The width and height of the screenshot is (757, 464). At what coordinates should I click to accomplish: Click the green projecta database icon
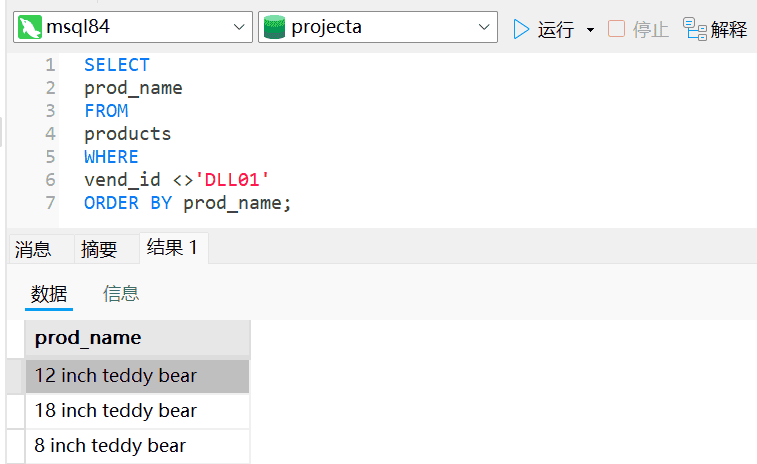point(274,27)
